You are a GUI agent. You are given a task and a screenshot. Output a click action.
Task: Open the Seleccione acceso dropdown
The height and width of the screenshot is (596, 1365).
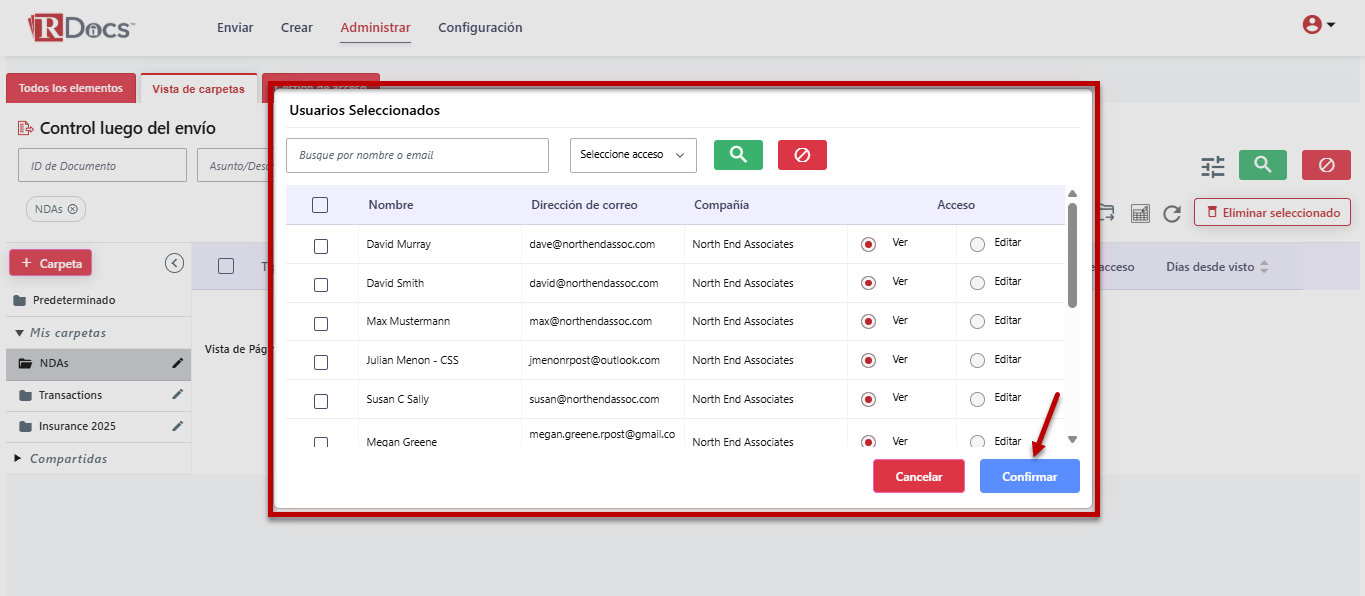coord(633,155)
